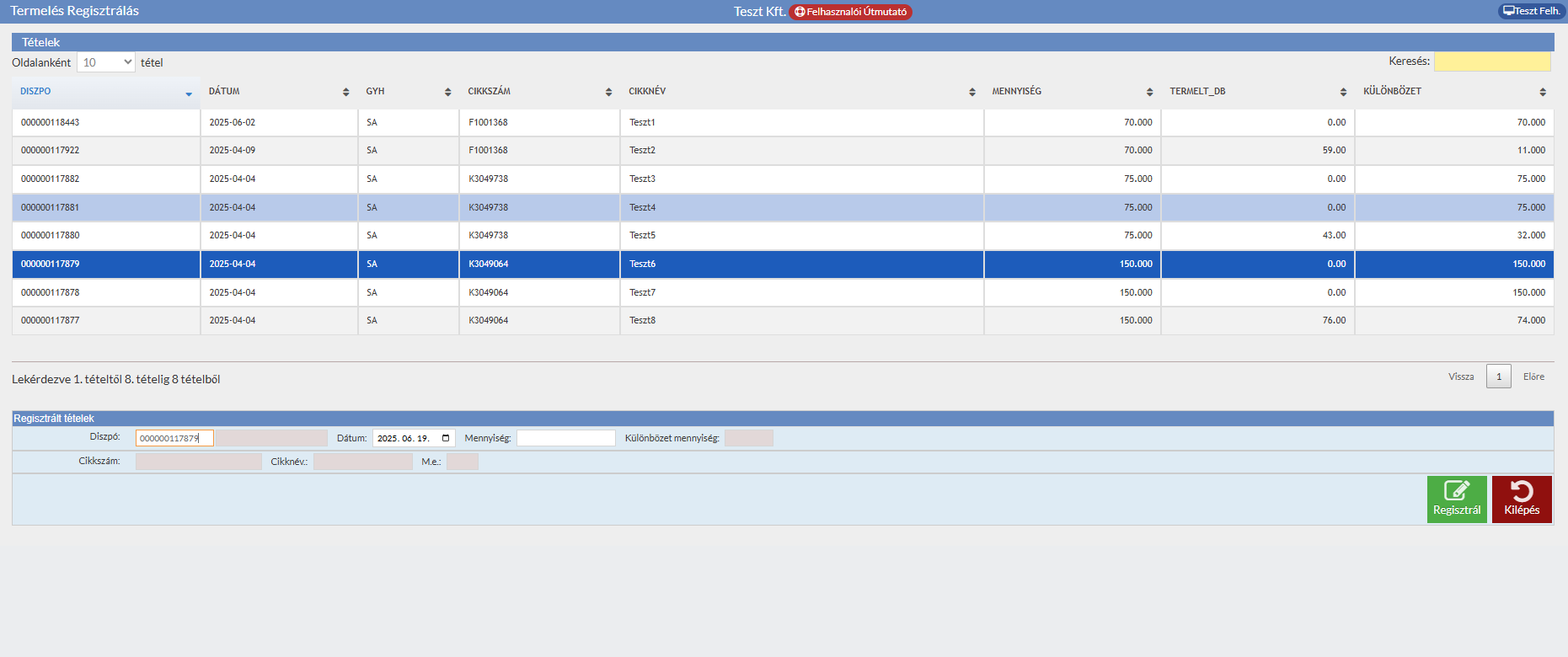Sort table by DÁTUM column arrows
This screenshot has width=1568, height=657.
(345, 92)
